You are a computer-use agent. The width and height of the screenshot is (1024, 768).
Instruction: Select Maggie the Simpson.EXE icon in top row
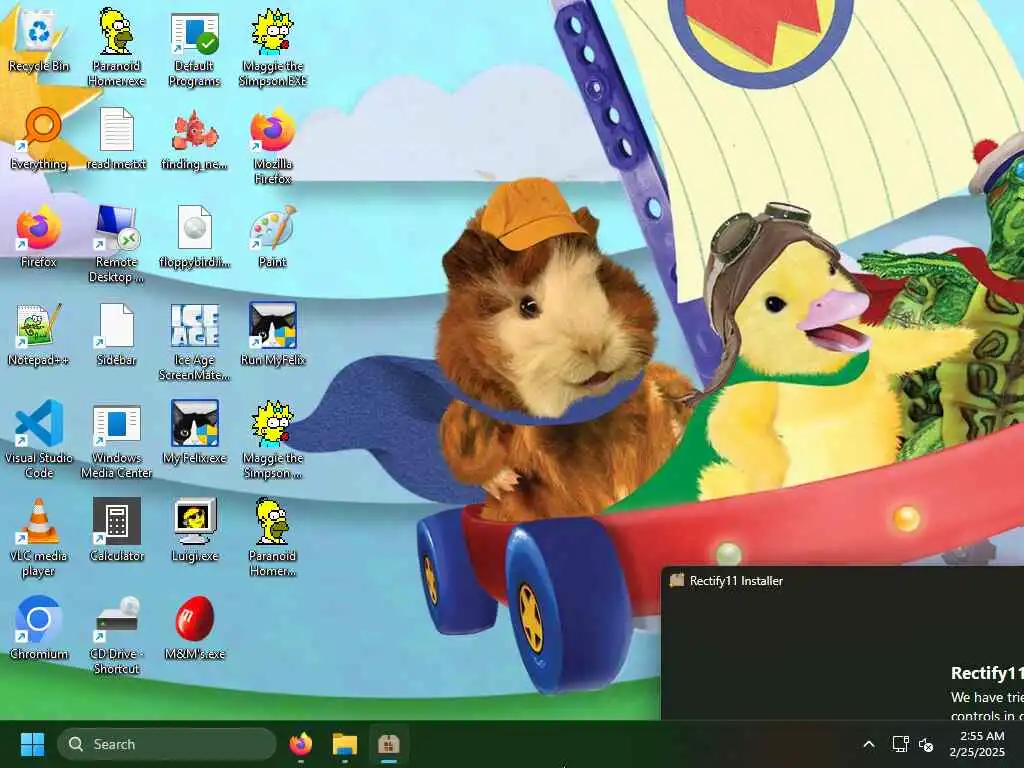click(273, 47)
